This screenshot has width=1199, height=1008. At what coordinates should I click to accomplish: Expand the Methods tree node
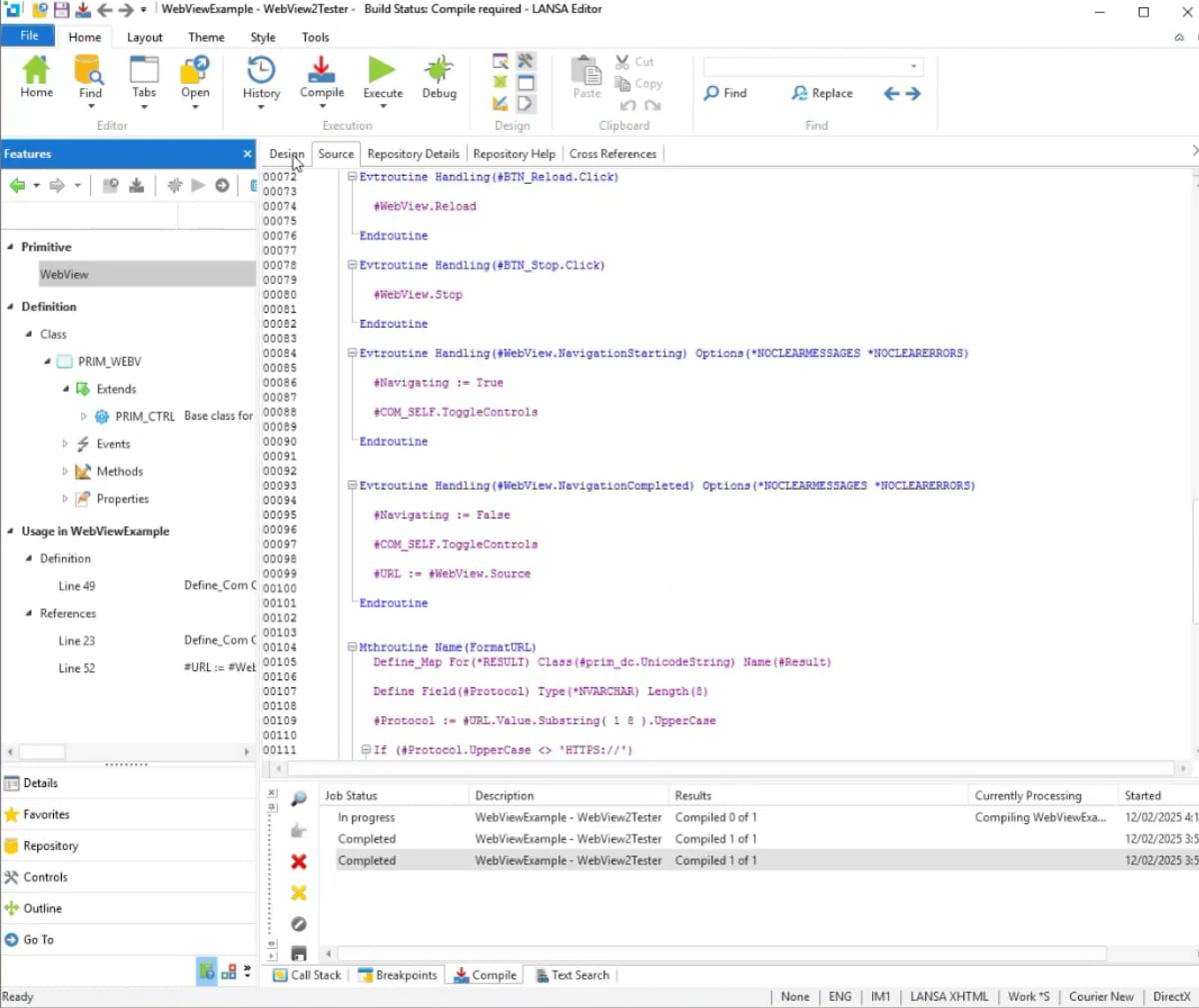click(x=65, y=472)
